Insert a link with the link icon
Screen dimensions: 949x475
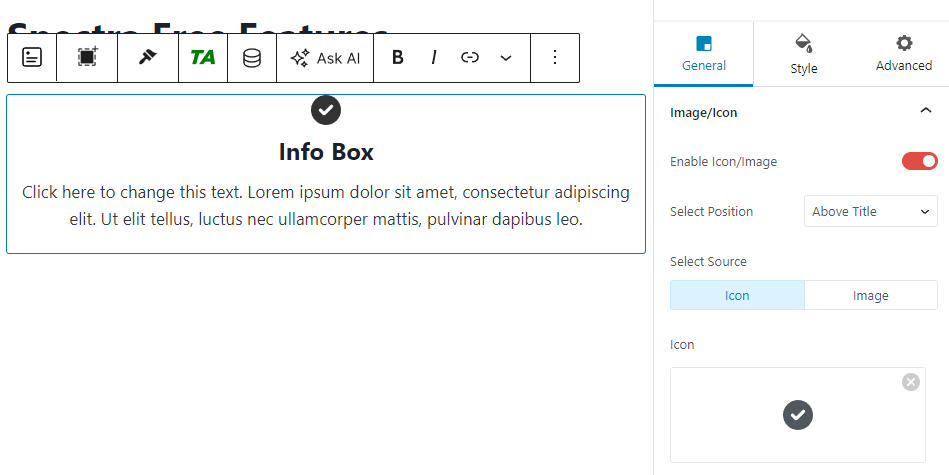click(470, 58)
